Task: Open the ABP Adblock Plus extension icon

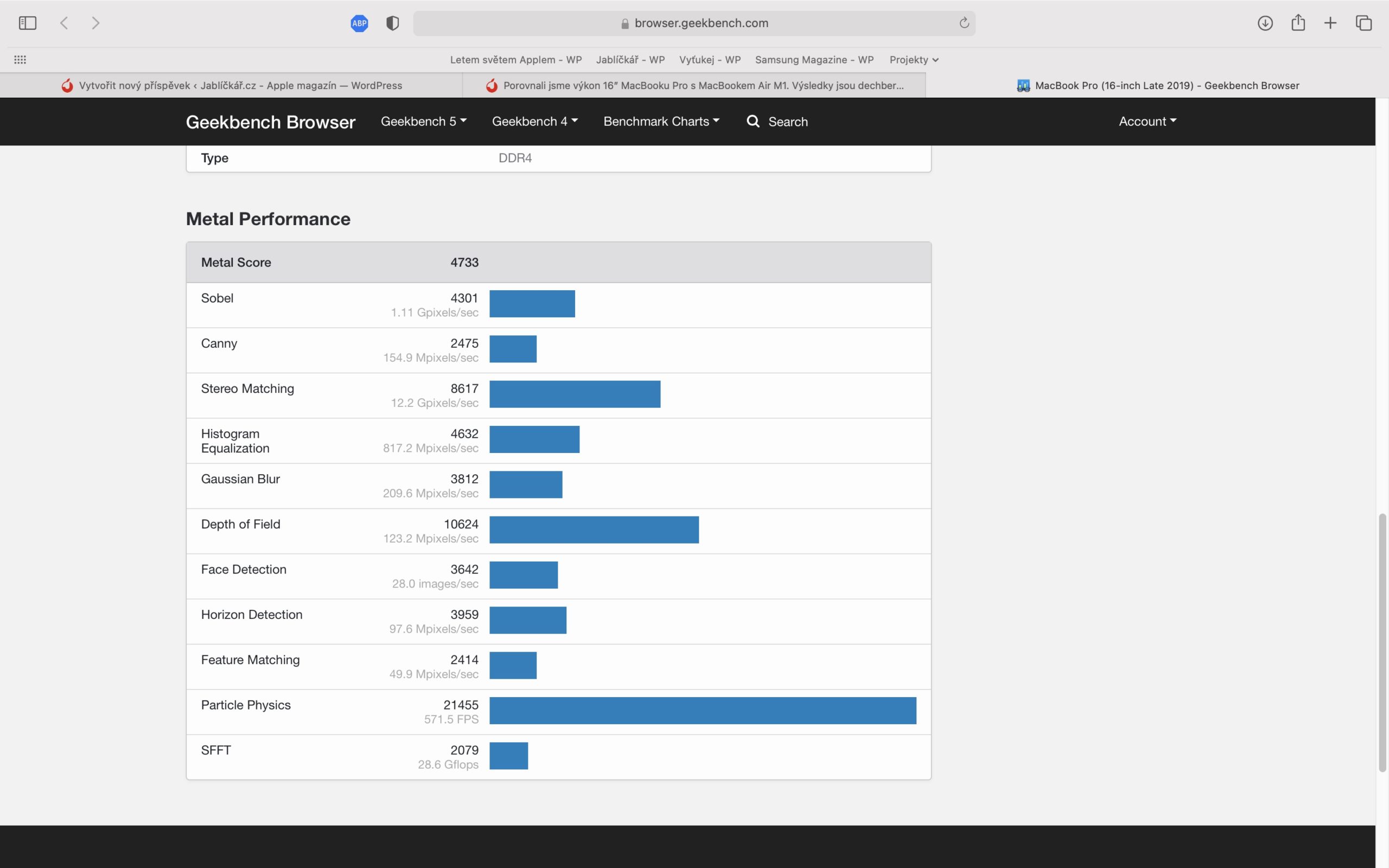Action: [x=359, y=23]
